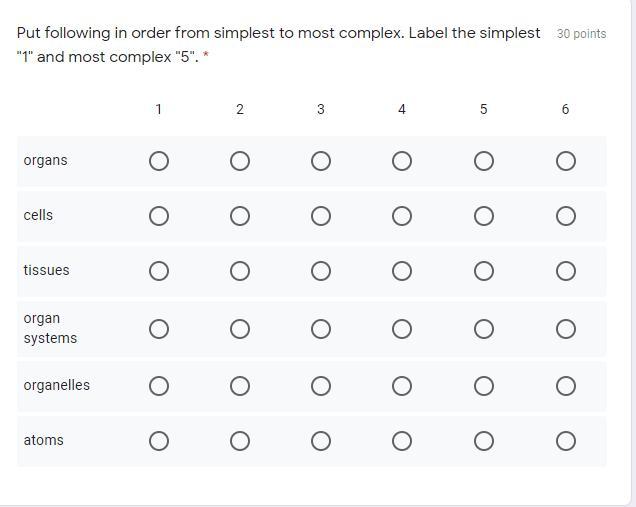Select rank 6 for organ systems
This screenshot has width=636, height=507.
(566, 329)
